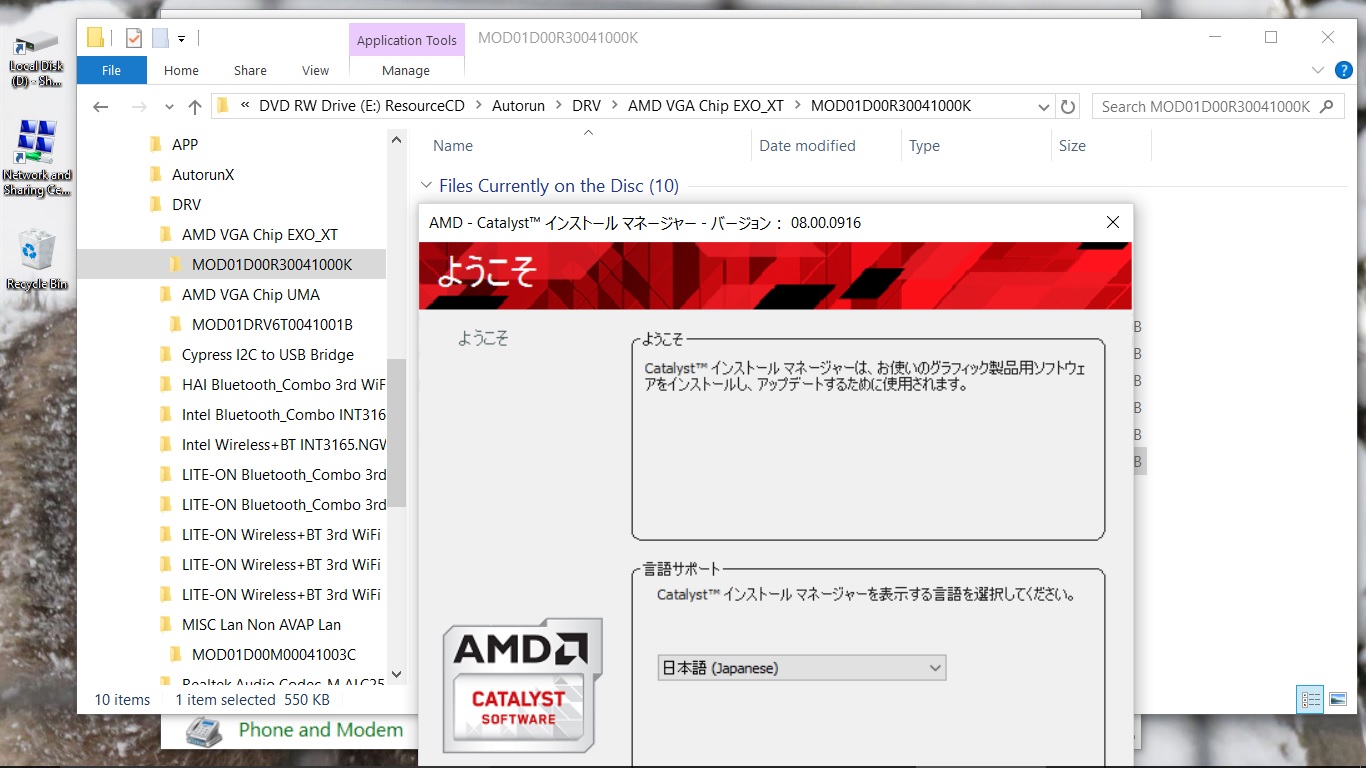1366x768 pixels.
Task: Click scroll-down arrow of navigation pane
Action: (x=396, y=675)
